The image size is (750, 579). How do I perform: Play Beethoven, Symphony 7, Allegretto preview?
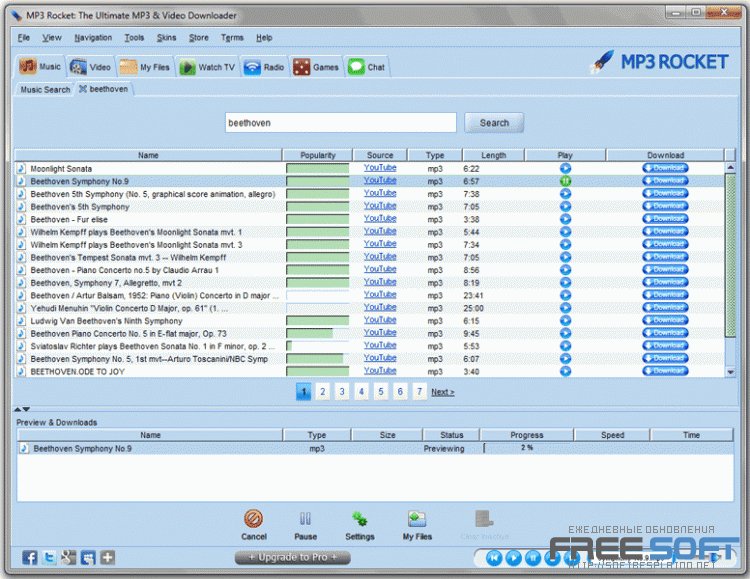coord(565,282)
